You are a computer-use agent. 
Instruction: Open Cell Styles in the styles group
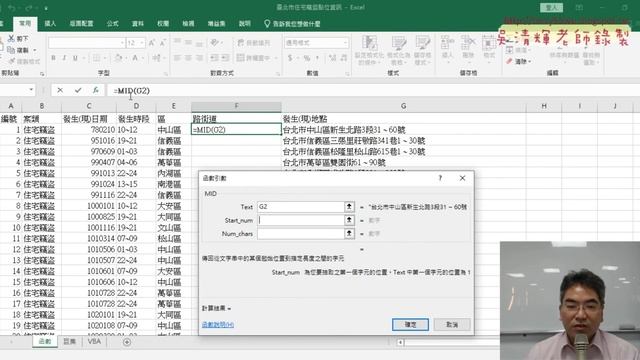[x=422, y=50]
